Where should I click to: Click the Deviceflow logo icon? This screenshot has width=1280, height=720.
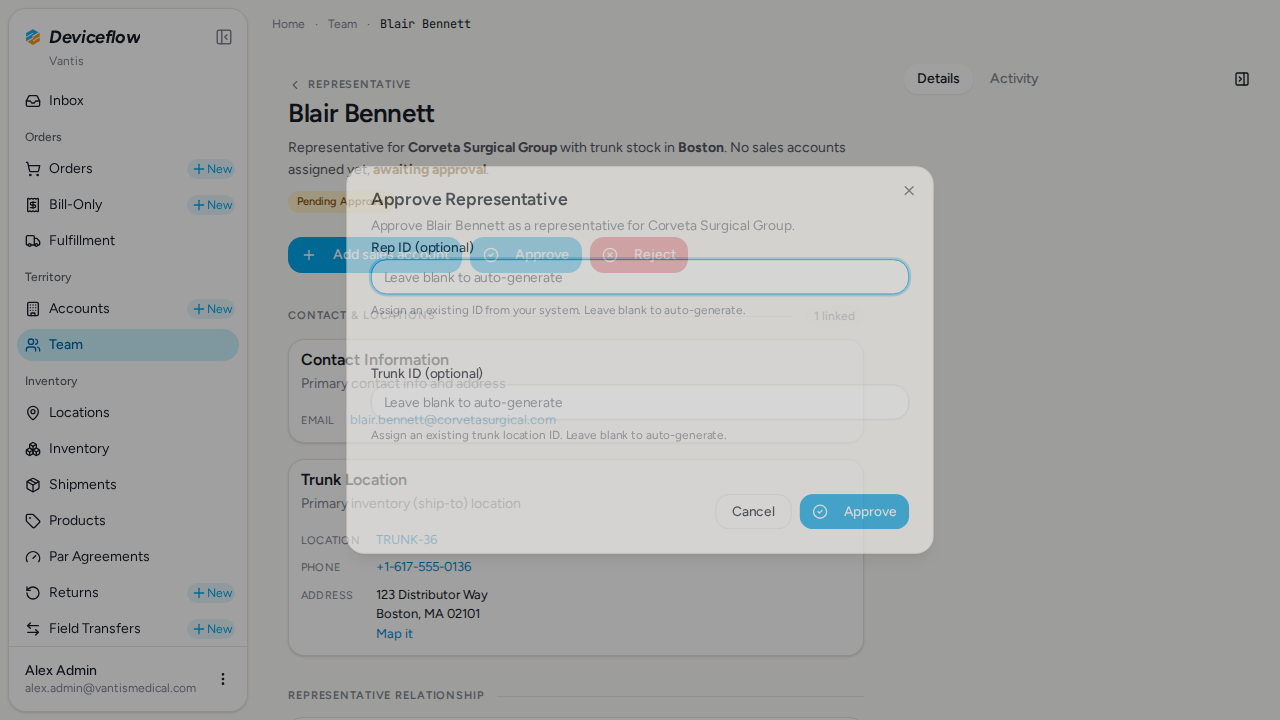[33, 37]
